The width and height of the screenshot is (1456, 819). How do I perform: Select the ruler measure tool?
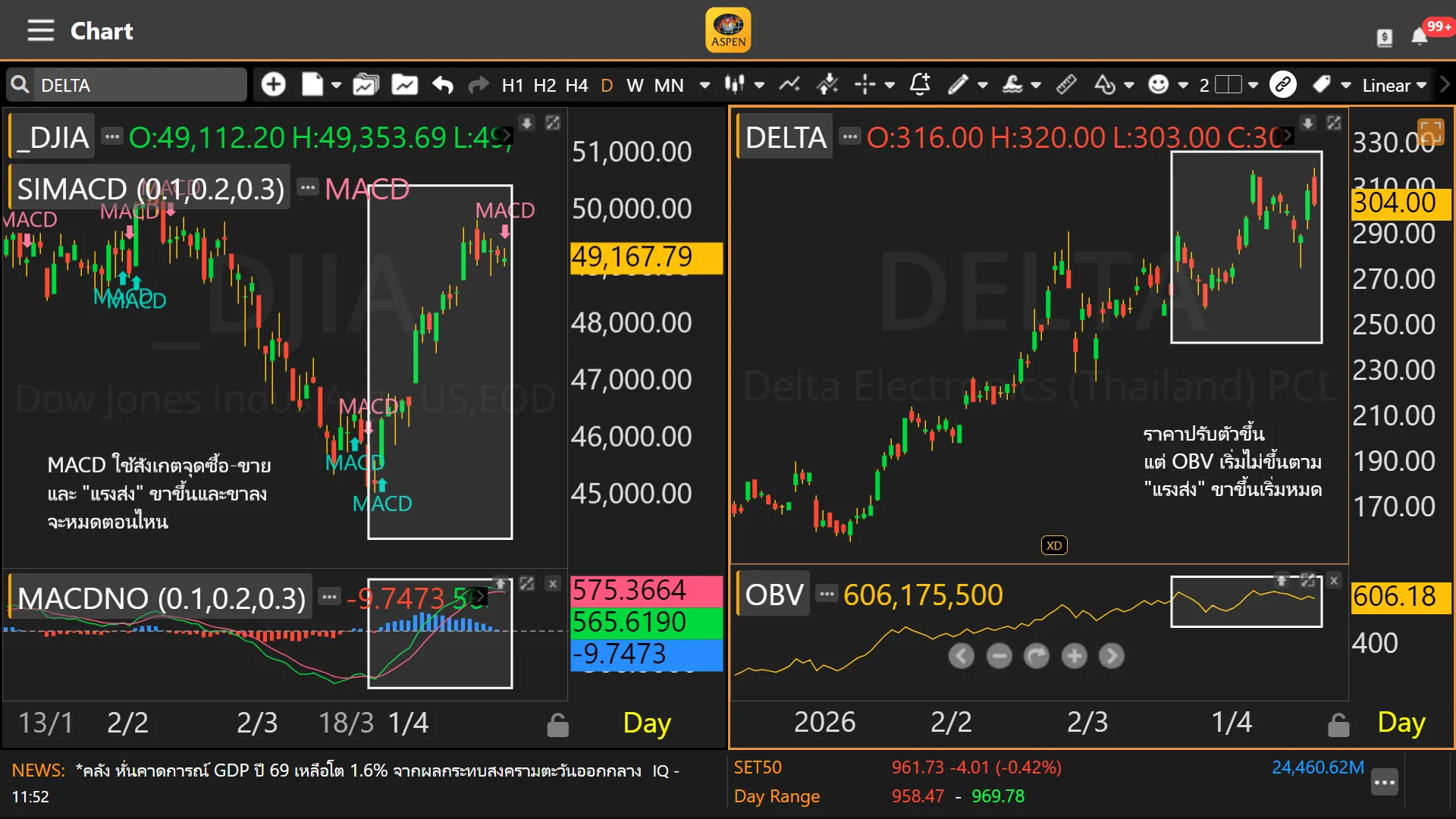coord(1066,84)
